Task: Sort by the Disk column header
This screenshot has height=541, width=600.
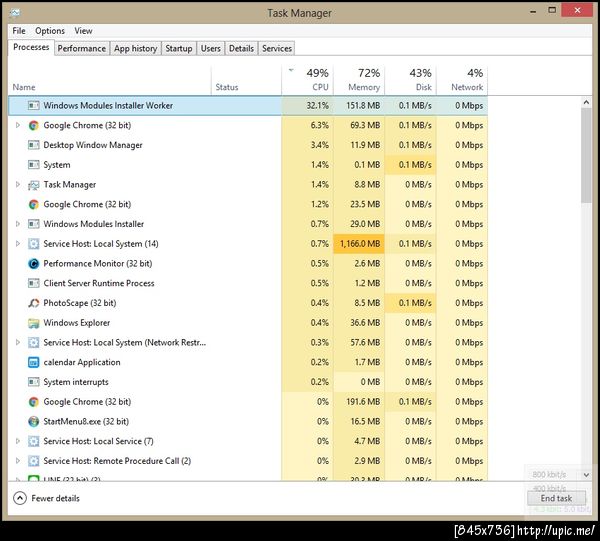Action: point(411,80)
